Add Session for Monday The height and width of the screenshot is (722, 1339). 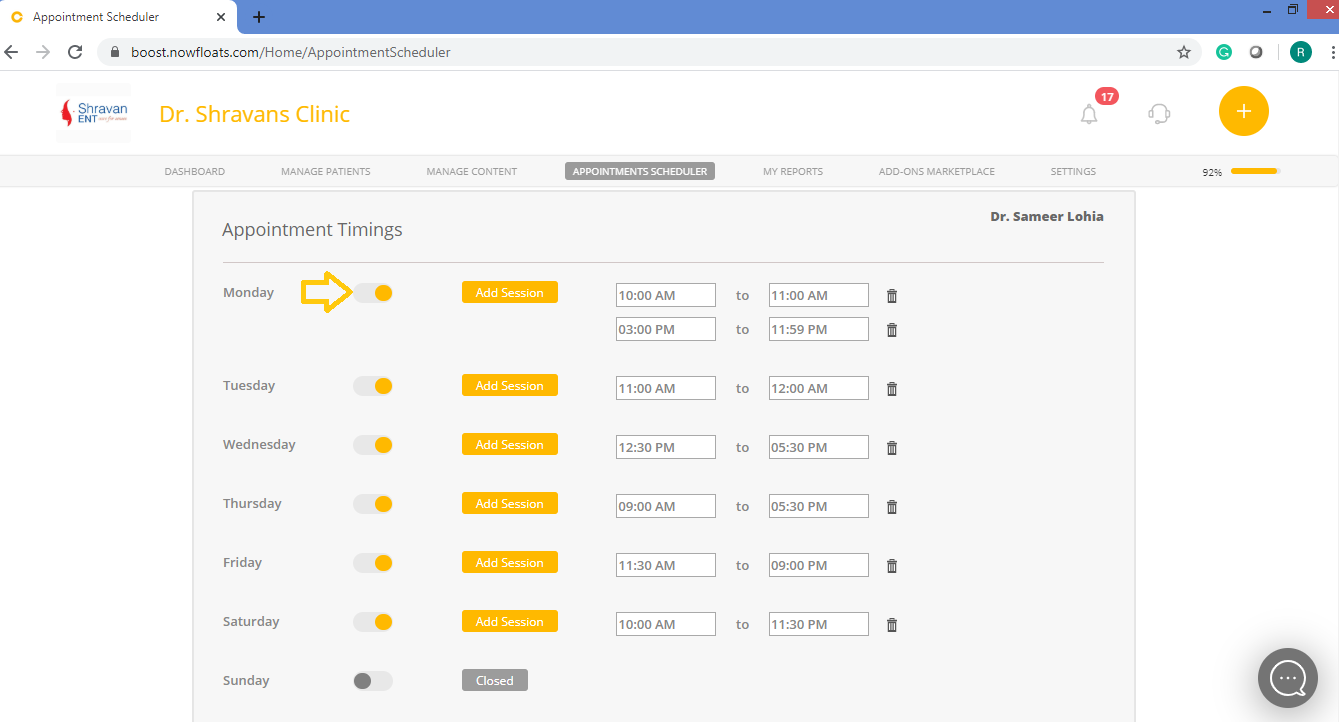510,292
